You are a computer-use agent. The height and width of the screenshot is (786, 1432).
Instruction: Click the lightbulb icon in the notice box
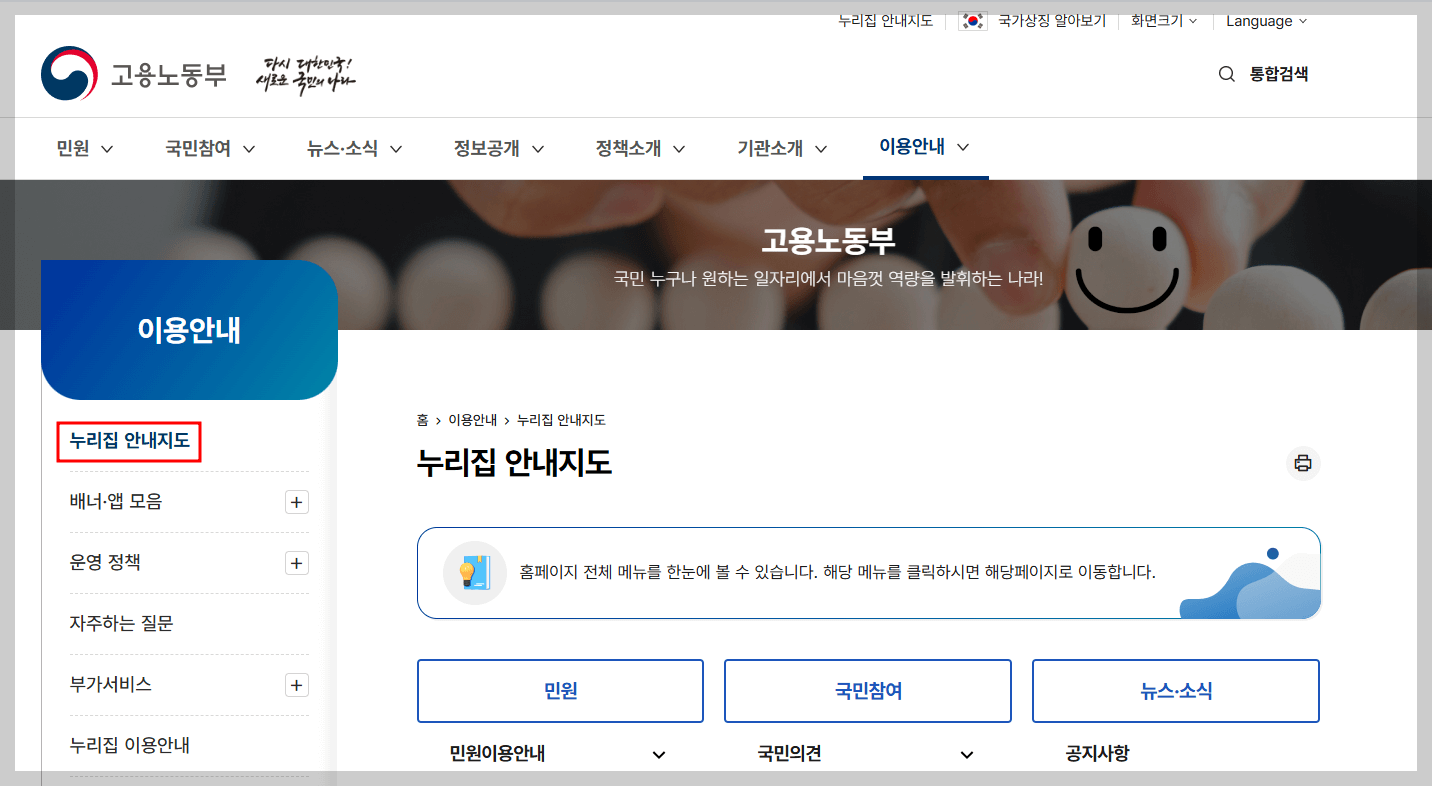pos(475,573)
